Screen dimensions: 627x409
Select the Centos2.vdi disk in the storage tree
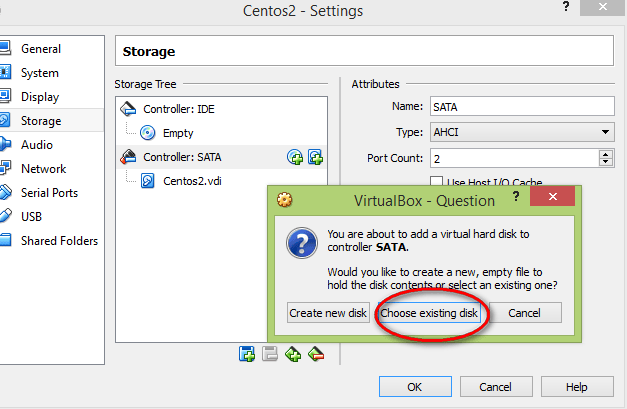pos(194,181)
